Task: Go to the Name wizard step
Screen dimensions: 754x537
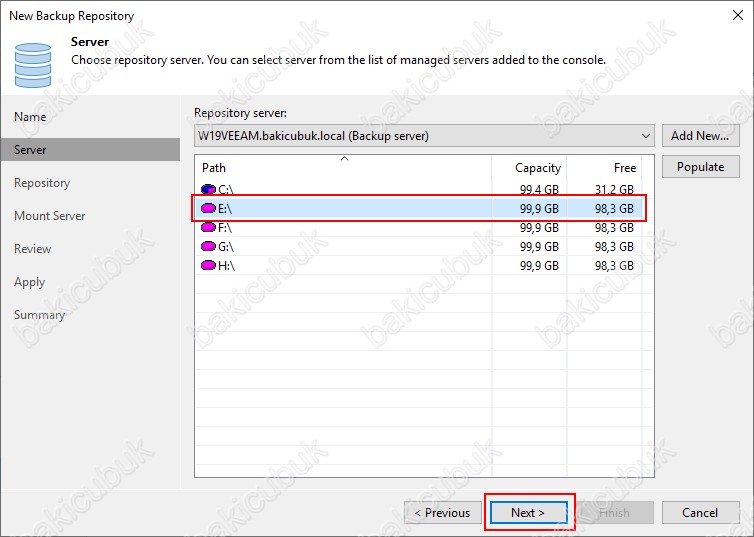Action: point(30,117)
